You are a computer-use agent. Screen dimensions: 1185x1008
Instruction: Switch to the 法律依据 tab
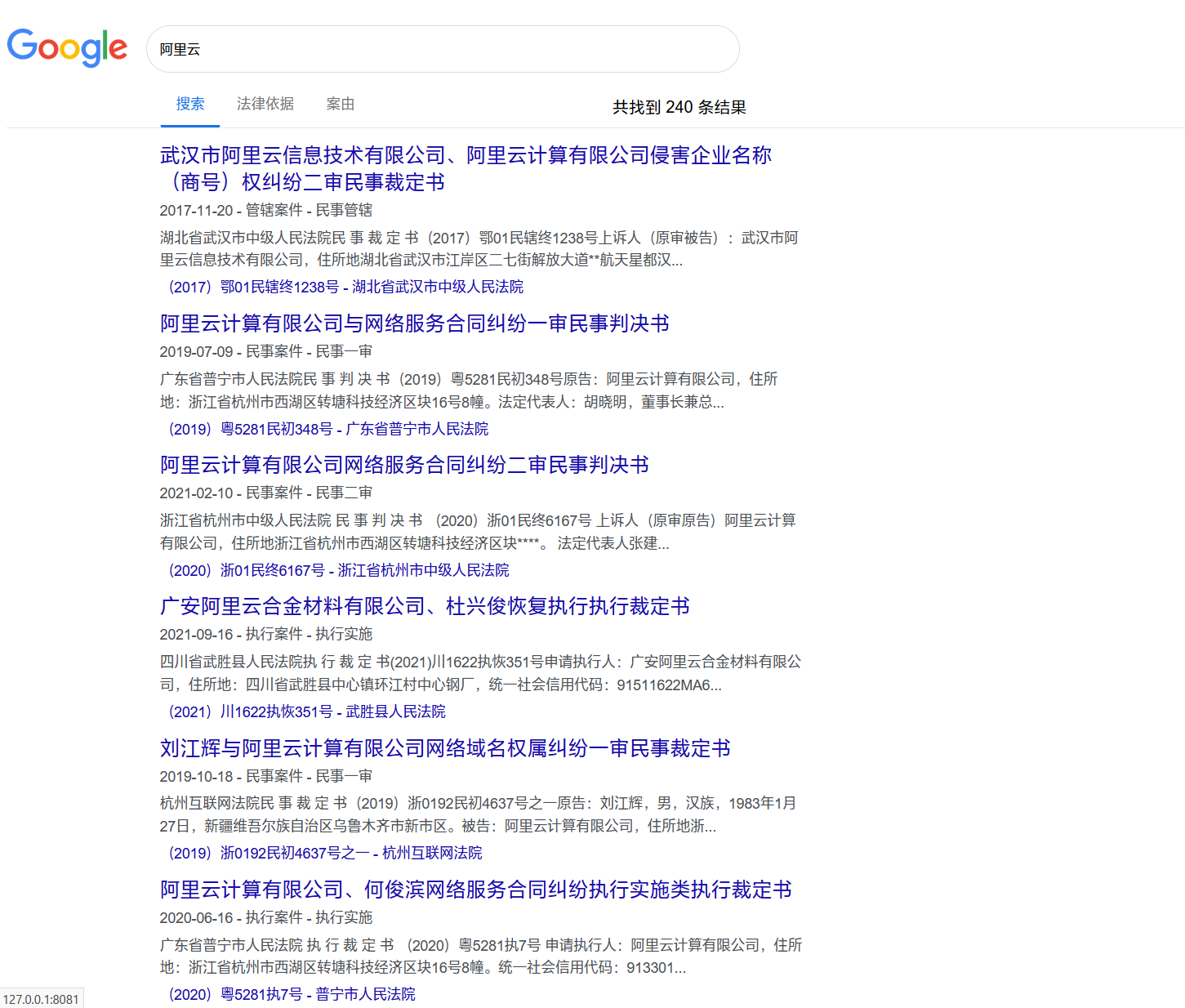pos(265,104)
